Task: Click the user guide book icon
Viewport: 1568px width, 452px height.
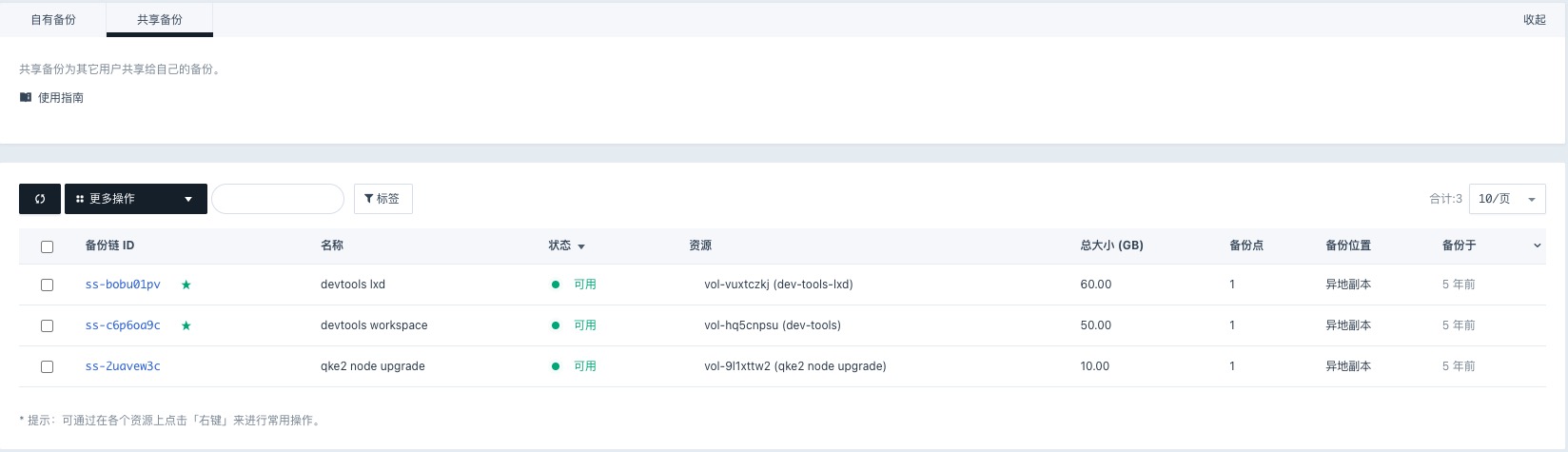Action: pyautogui.click(x=26, y=97)
